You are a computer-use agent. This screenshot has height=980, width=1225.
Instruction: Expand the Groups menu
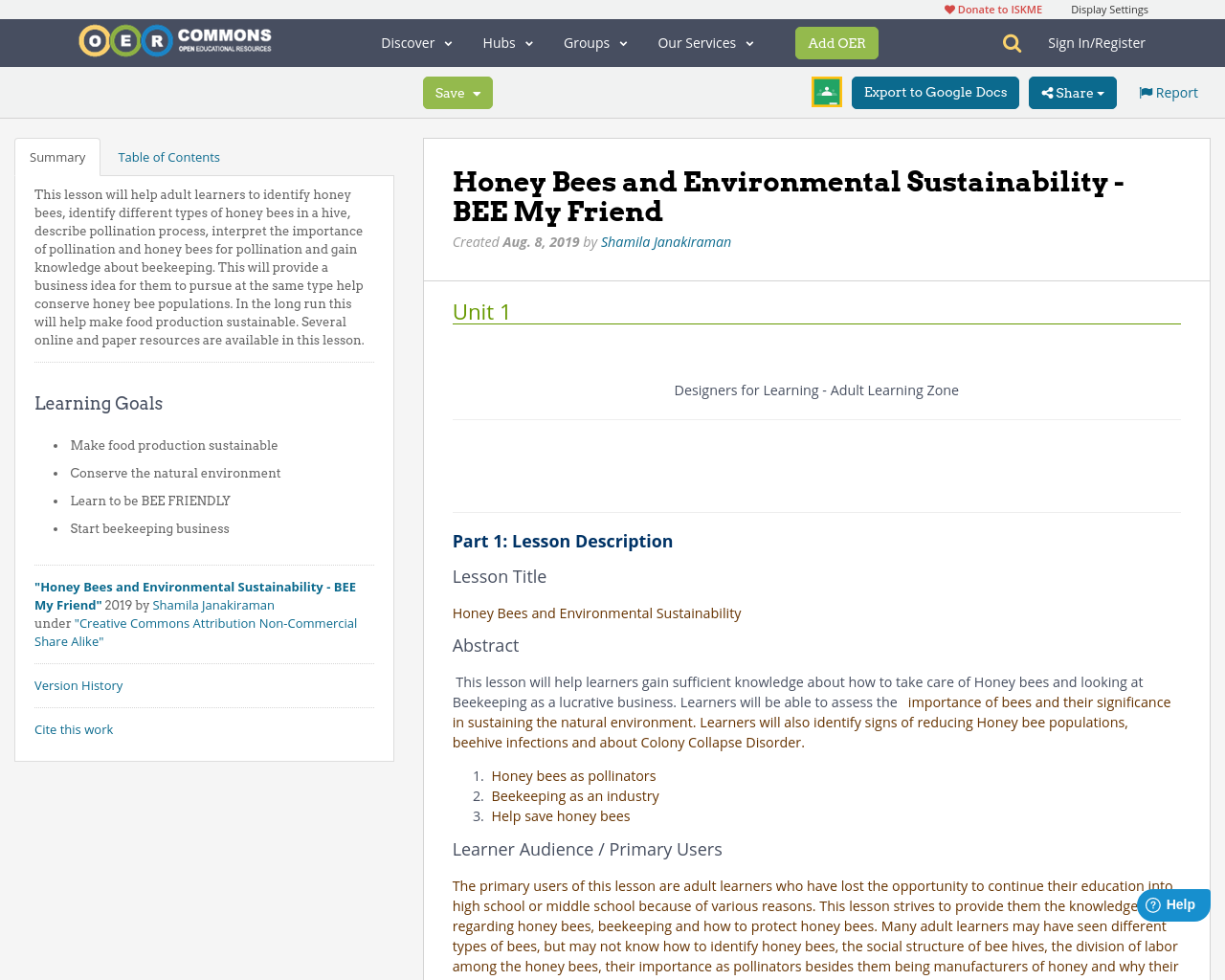[x=594, y=41]
